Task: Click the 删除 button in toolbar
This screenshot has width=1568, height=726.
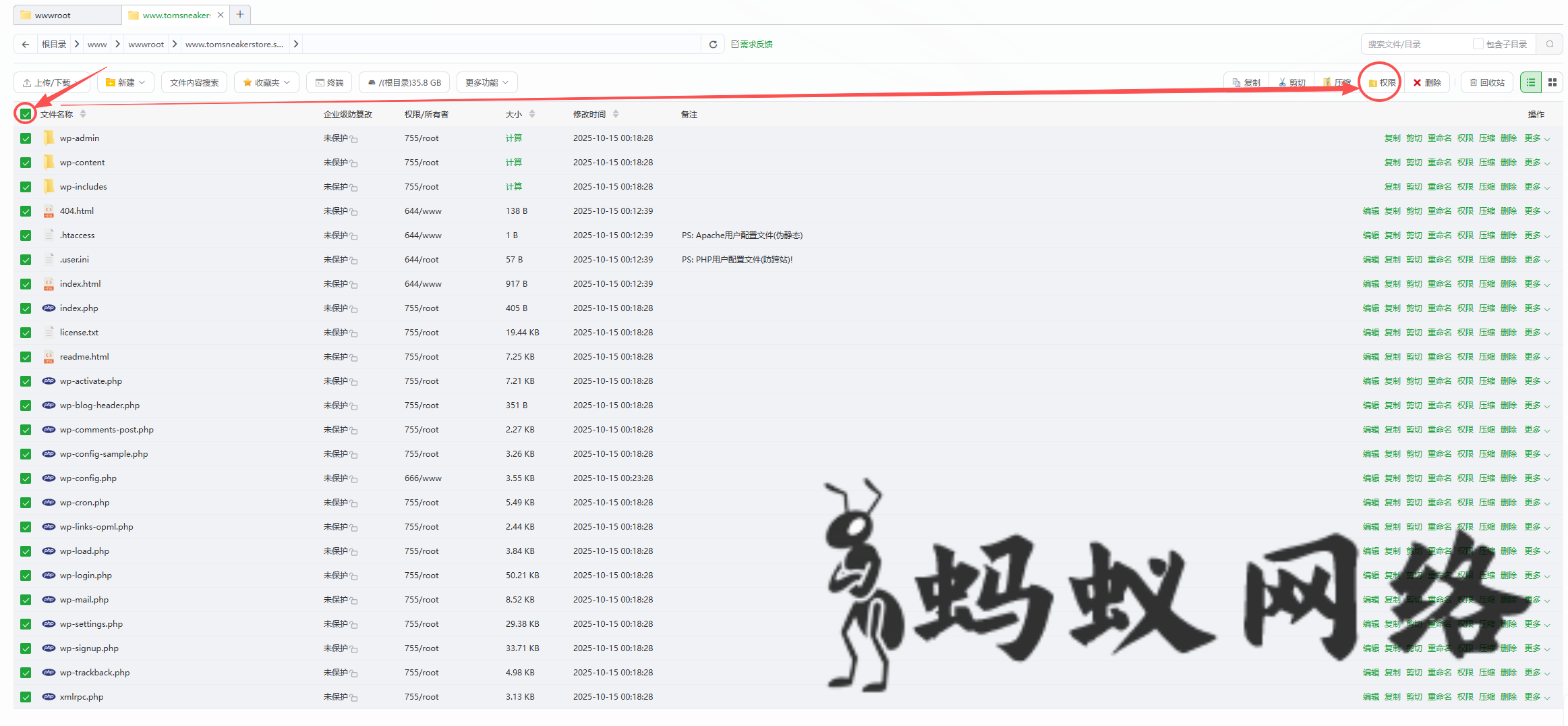Action: coord(1427,82)
